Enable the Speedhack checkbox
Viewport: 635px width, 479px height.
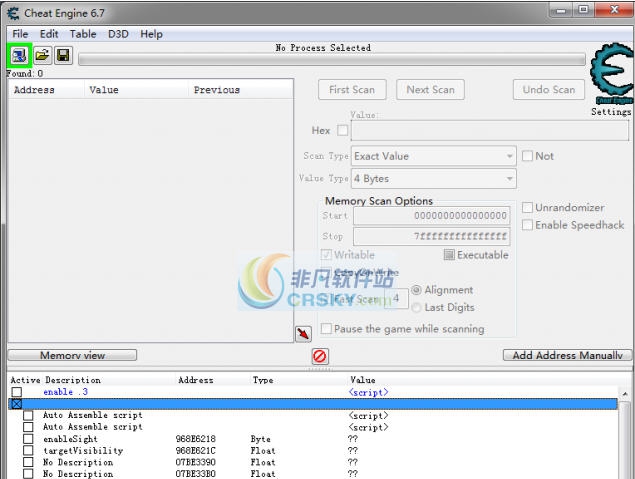pyautogui.click(x=528, y=225)
